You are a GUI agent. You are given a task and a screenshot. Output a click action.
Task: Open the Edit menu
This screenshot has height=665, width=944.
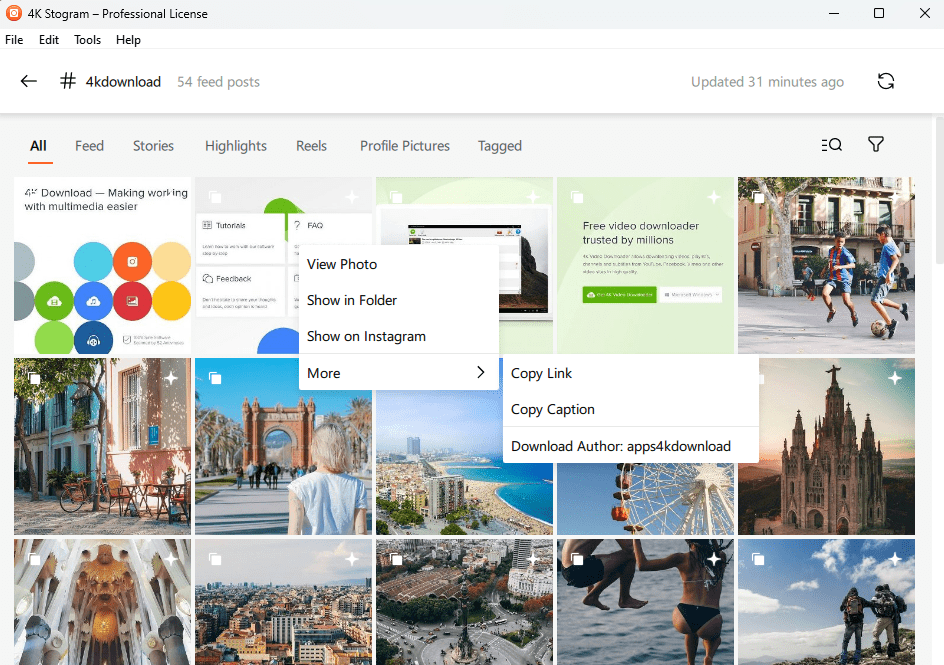click(x=49, y=40)
